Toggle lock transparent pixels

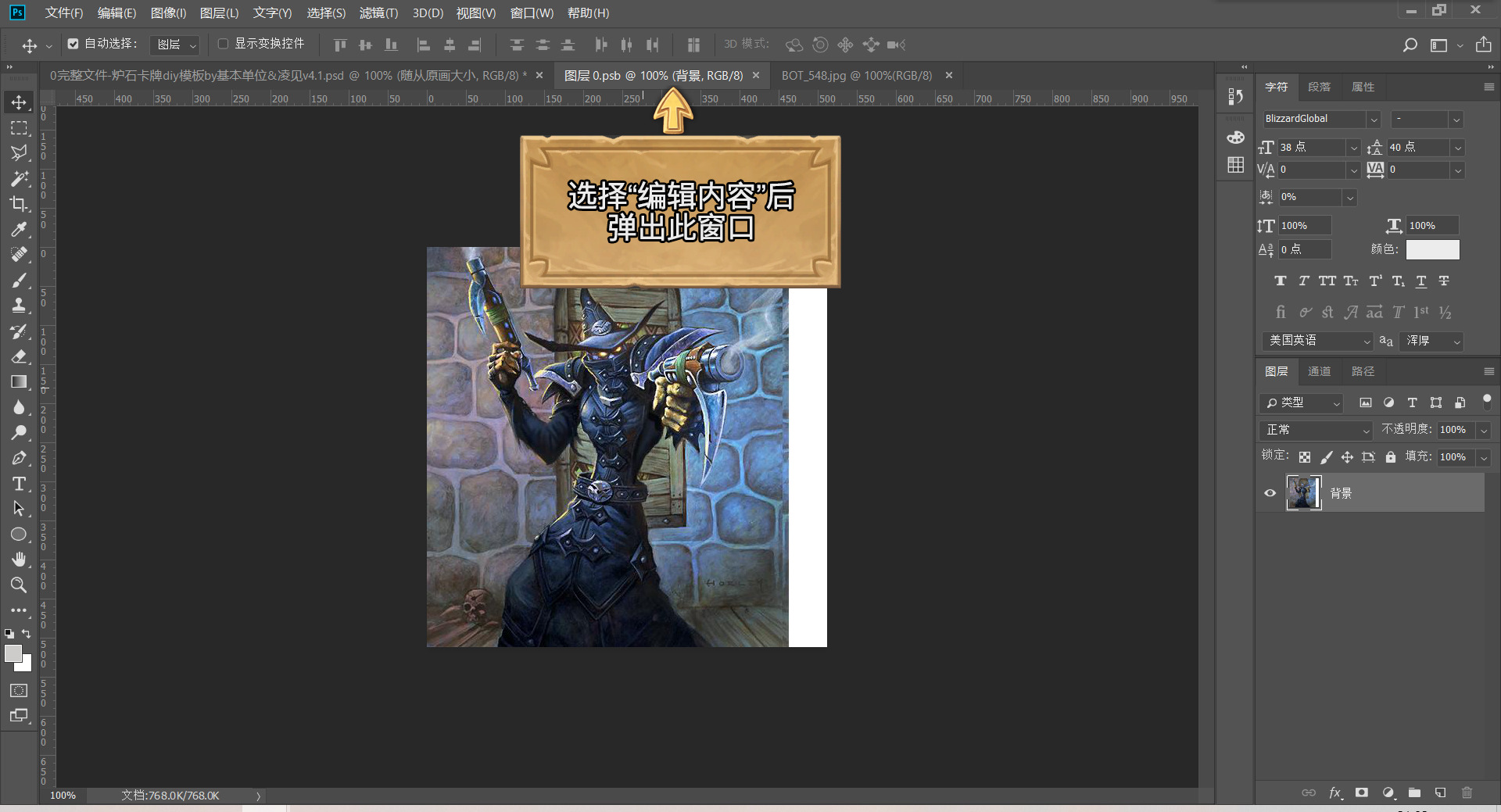click(x=1304, y=457)
